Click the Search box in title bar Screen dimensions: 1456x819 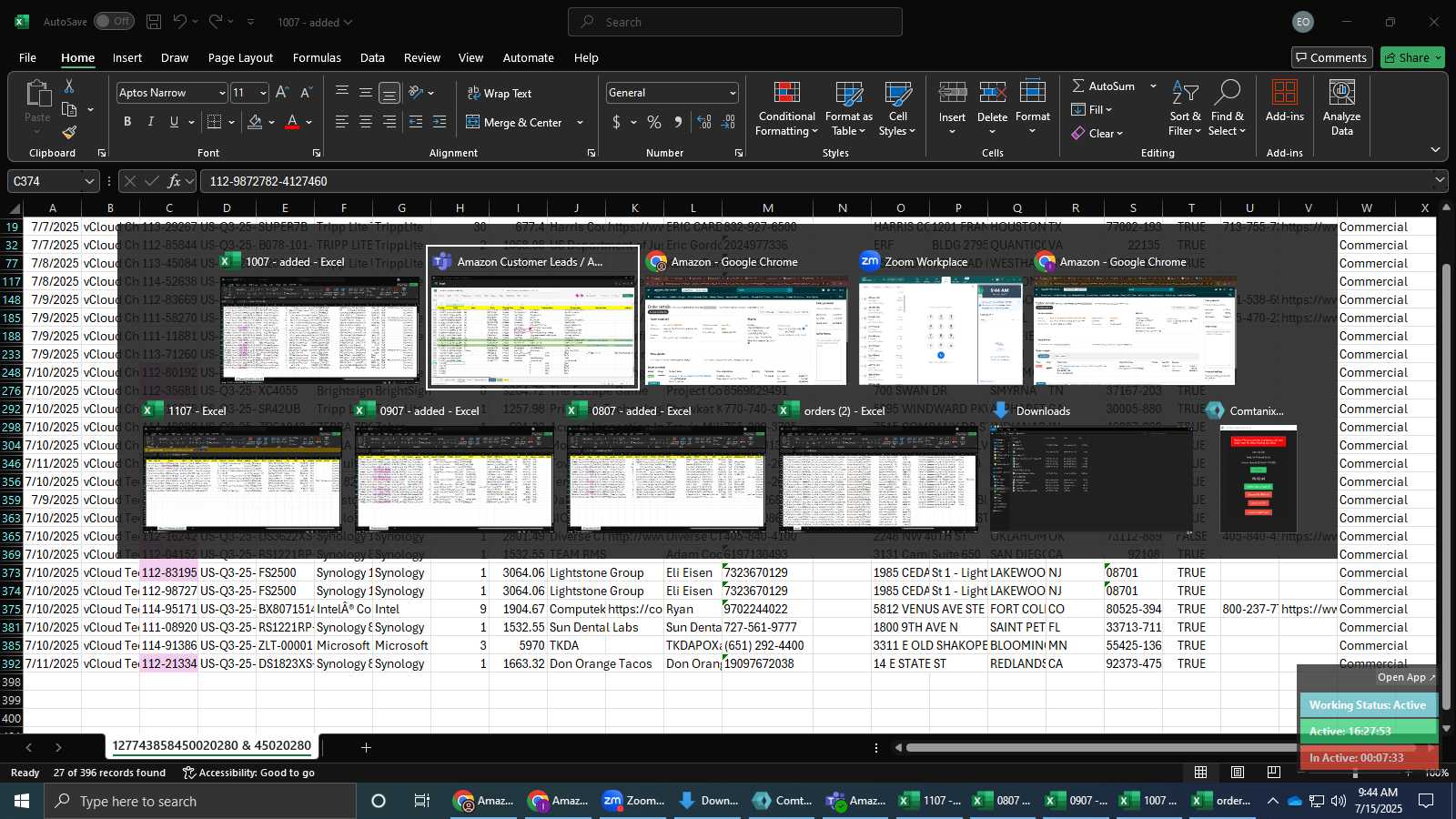coord(735,22)
